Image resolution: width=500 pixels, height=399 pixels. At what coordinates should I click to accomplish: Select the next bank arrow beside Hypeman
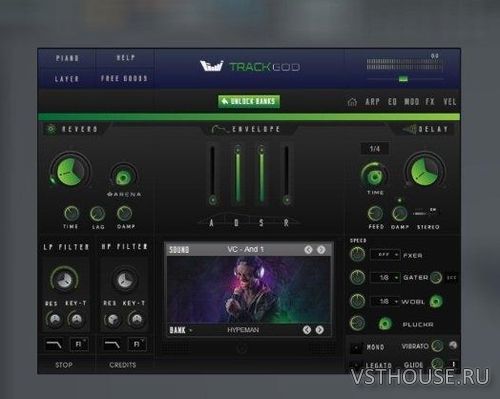pyautogui.click(x=320, y=330)
